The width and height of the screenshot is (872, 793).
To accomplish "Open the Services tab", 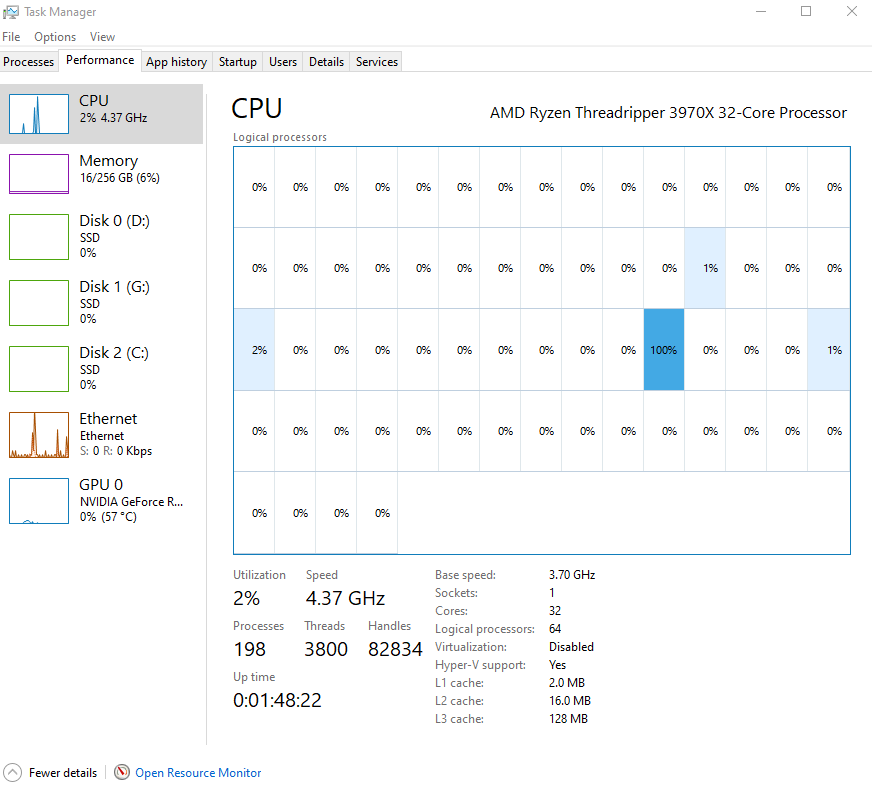I will click(376, 62).
